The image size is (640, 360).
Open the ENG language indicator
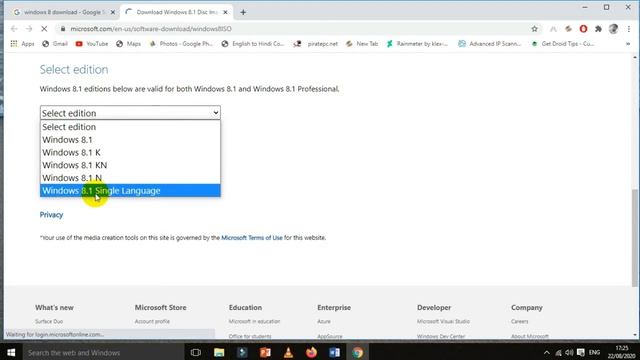(x=595, y=353)
